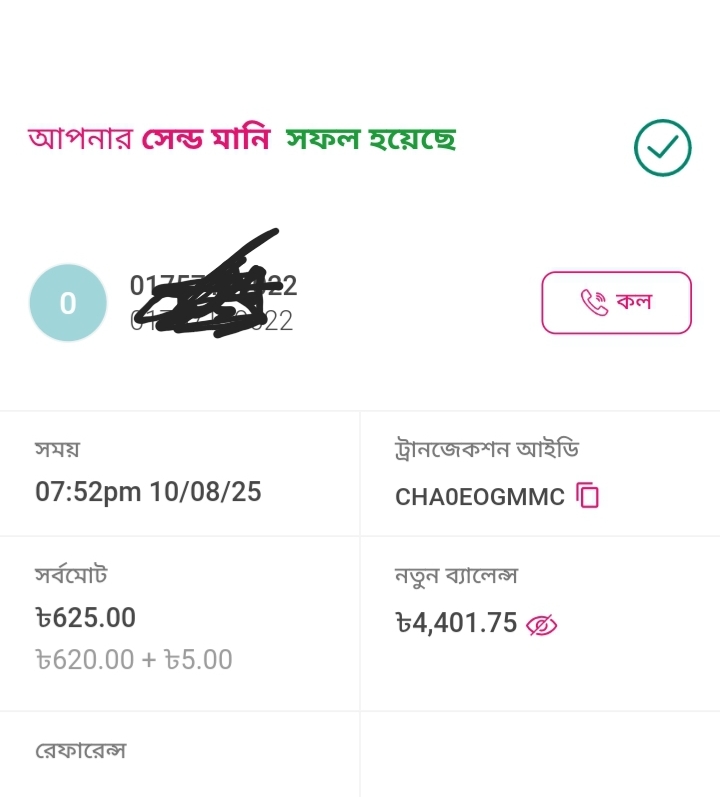Tap the new balance ৳4,401.75

456,624
